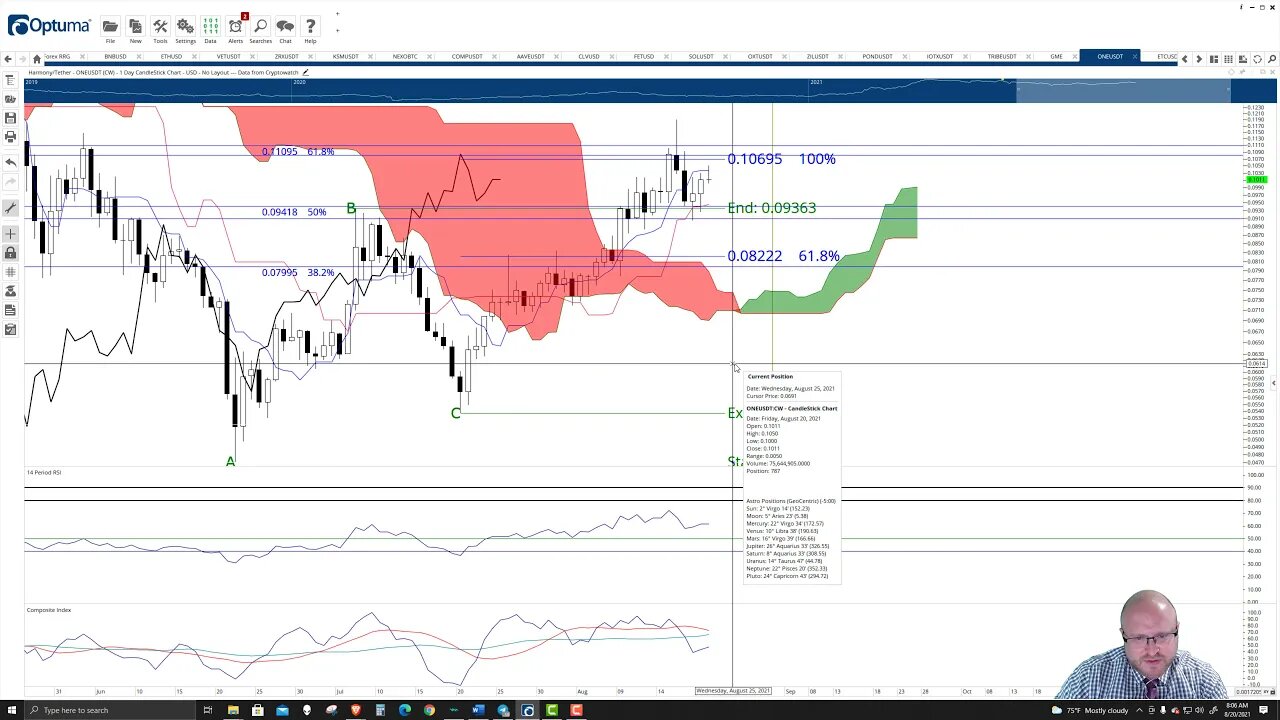Switch to the SOLUSDT tab

[x=701, y=57]
